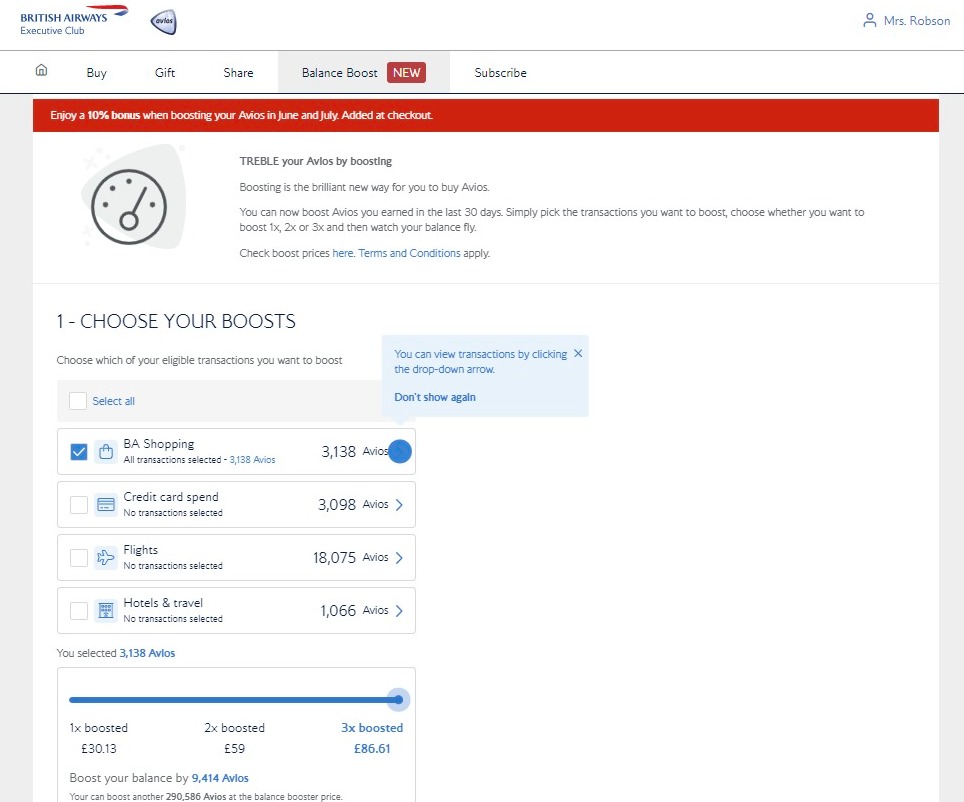Expand Credit card spend transactions
Viewport: 964px width, 802px height.
coord(398,504)
